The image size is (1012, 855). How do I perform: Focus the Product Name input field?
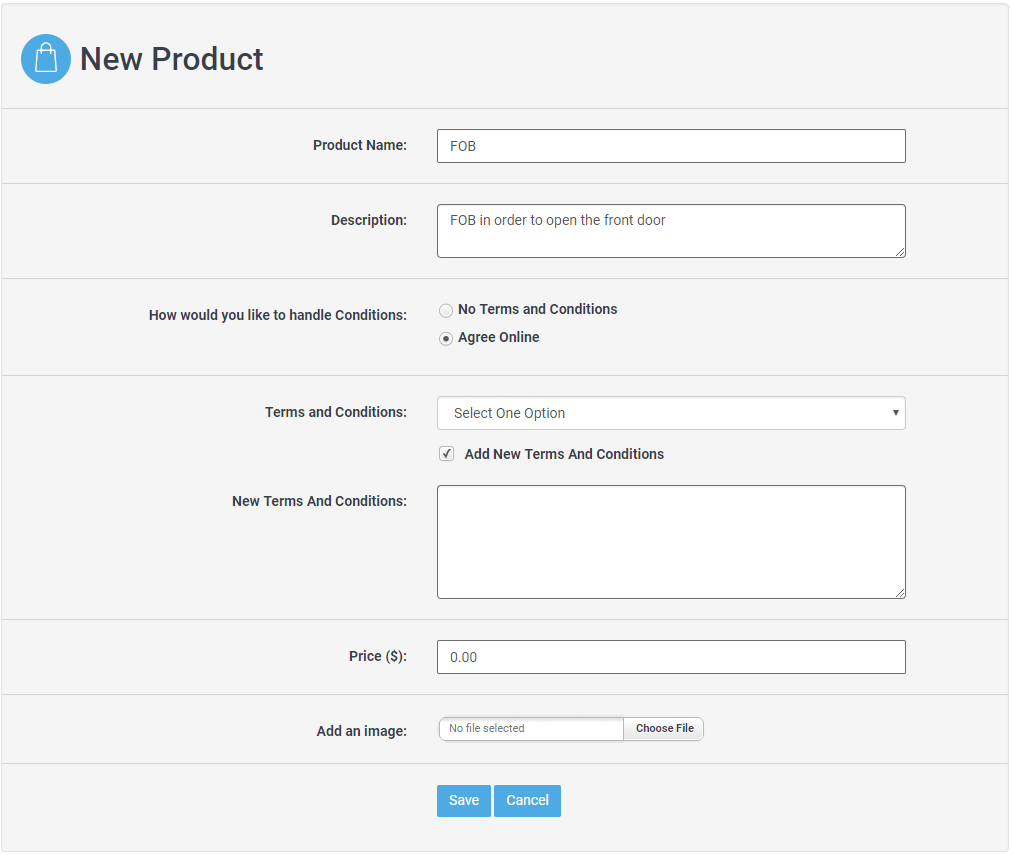671,146
